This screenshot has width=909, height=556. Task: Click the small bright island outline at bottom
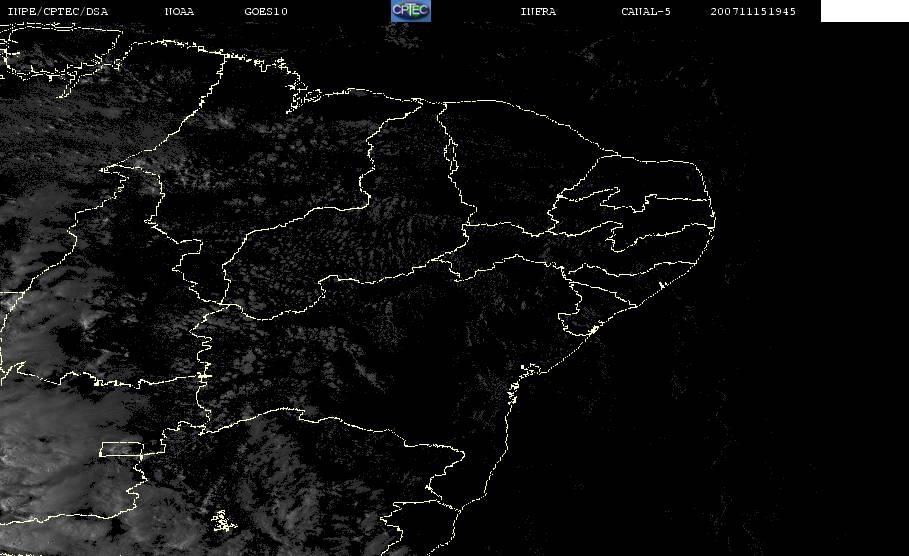coord(221,520)
